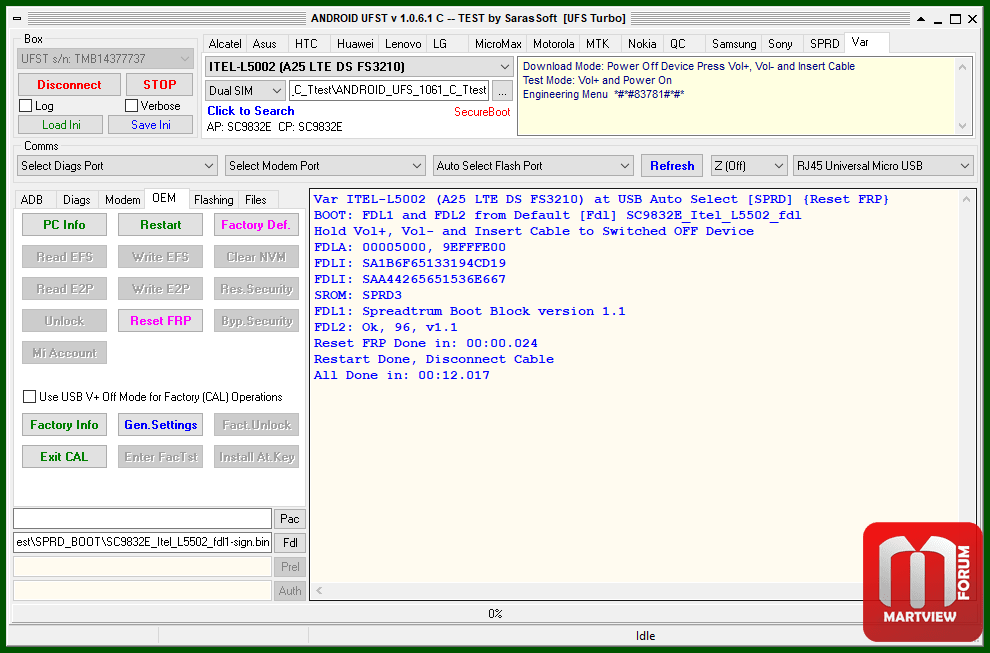
Task: Switch to the SPRD tab
Action: [824, 44]
